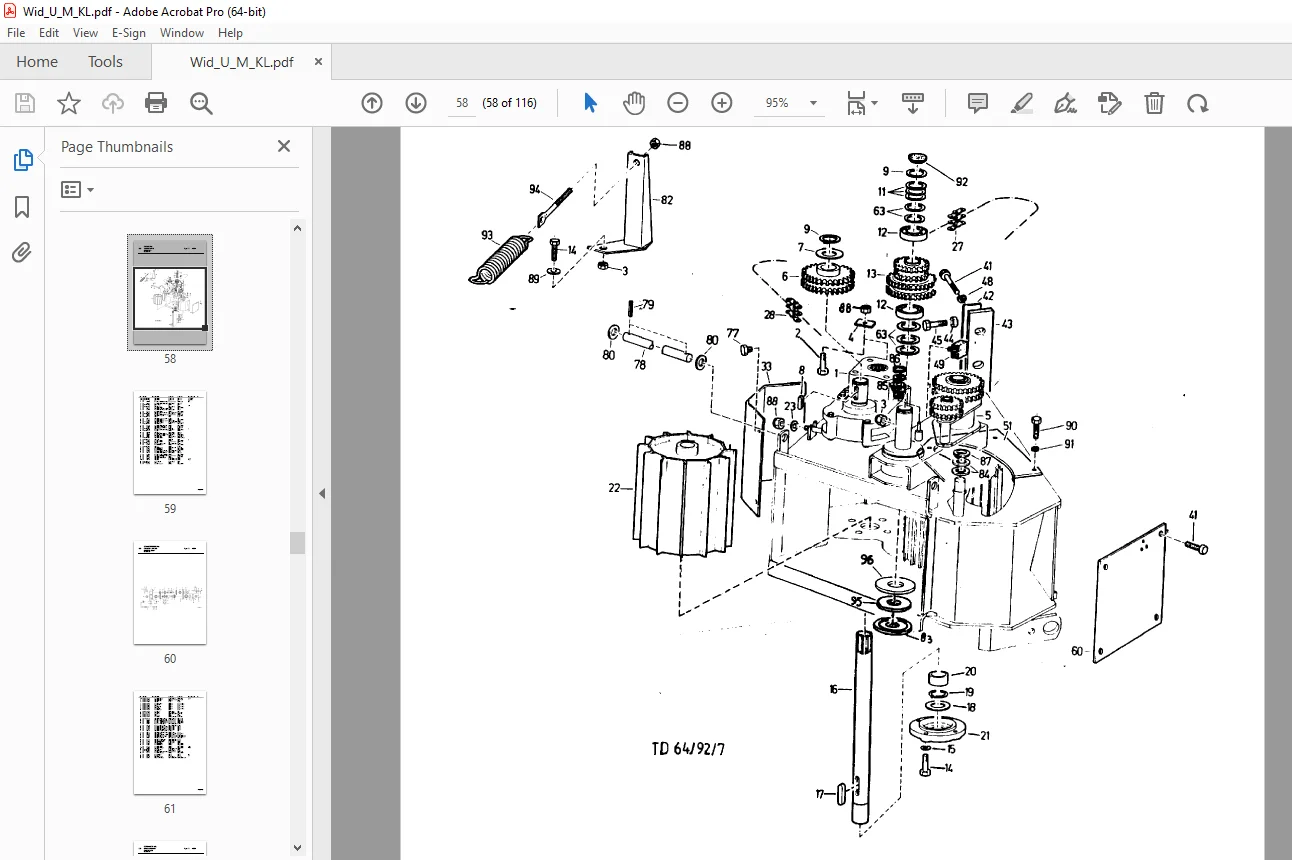1292x860 pixels.
Task: Select the page 59 thumbnail
Action: (170, 443)
